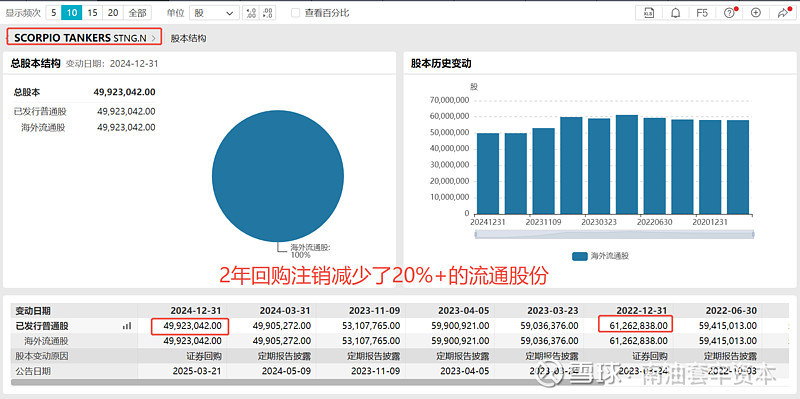The width and height of the screenshot is (800, 399).
Task: Click 已发行普通股 table row label
Action: coord(42,326)
